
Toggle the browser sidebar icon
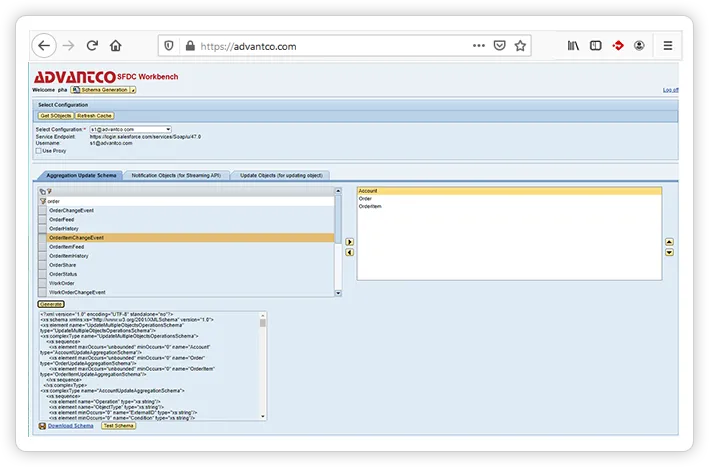(596, 46)
